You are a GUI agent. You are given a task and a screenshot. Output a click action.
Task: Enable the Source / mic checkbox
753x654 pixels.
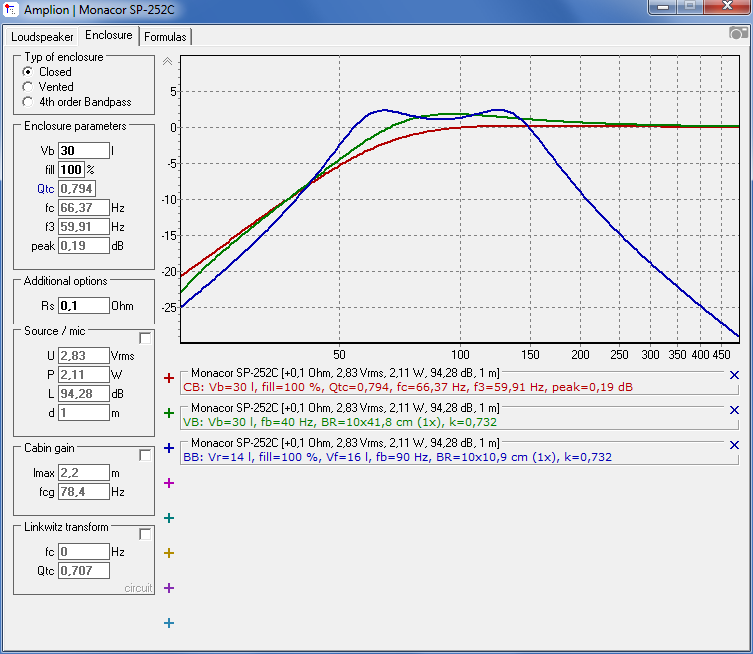145,338
